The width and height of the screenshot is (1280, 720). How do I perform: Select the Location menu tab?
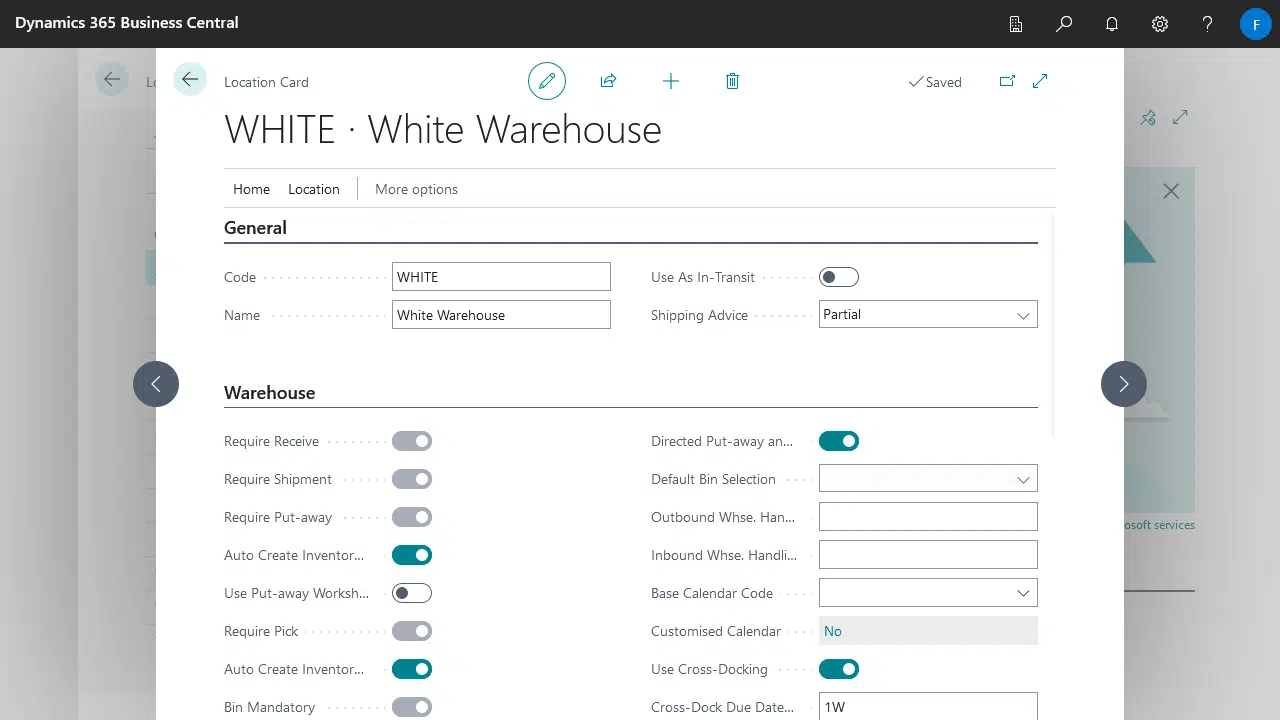[313, 189]
